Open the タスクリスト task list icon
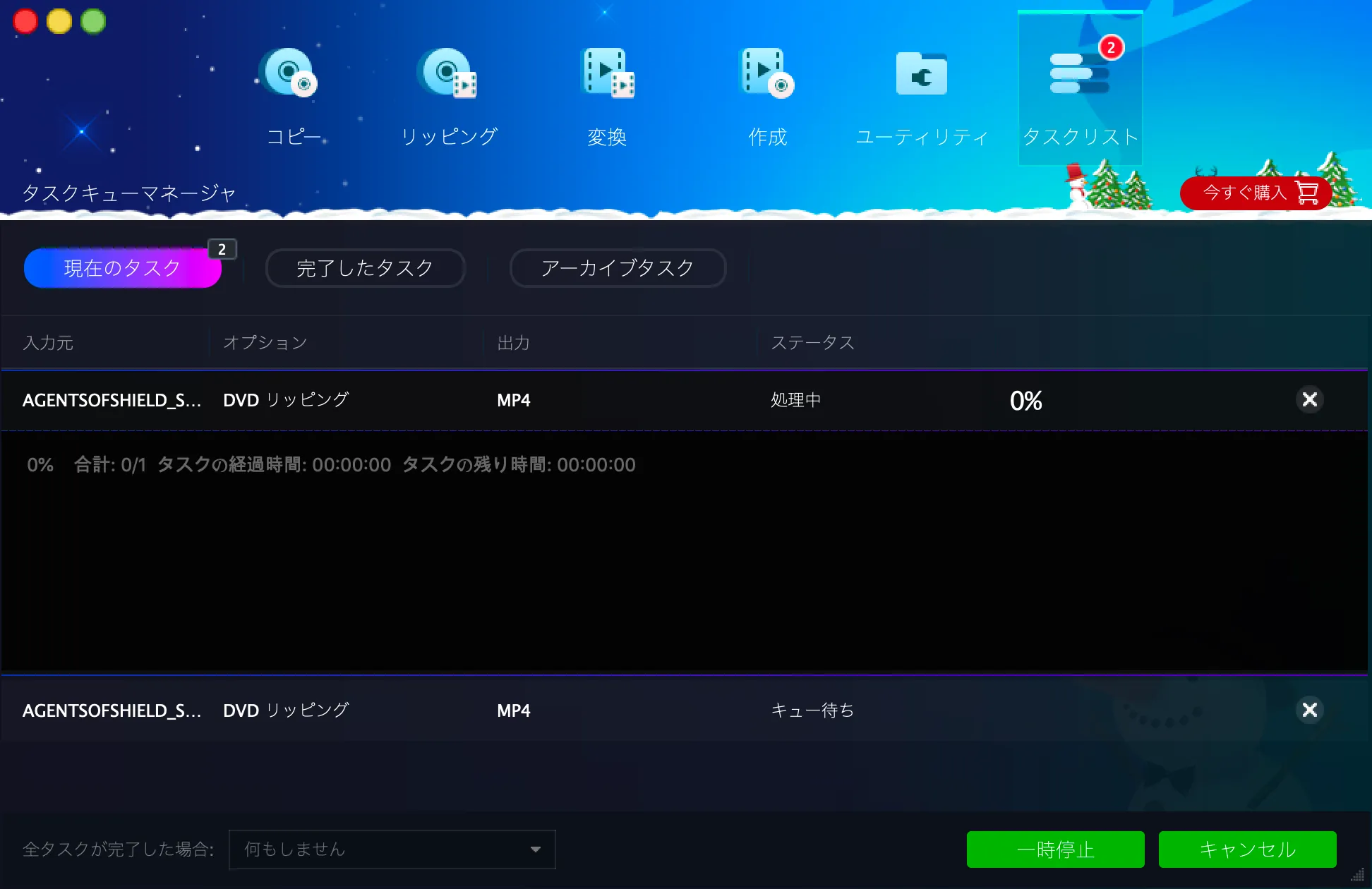Image resolution: width=1372 pixels, height=889 pixels. (x=1080, y=73)
